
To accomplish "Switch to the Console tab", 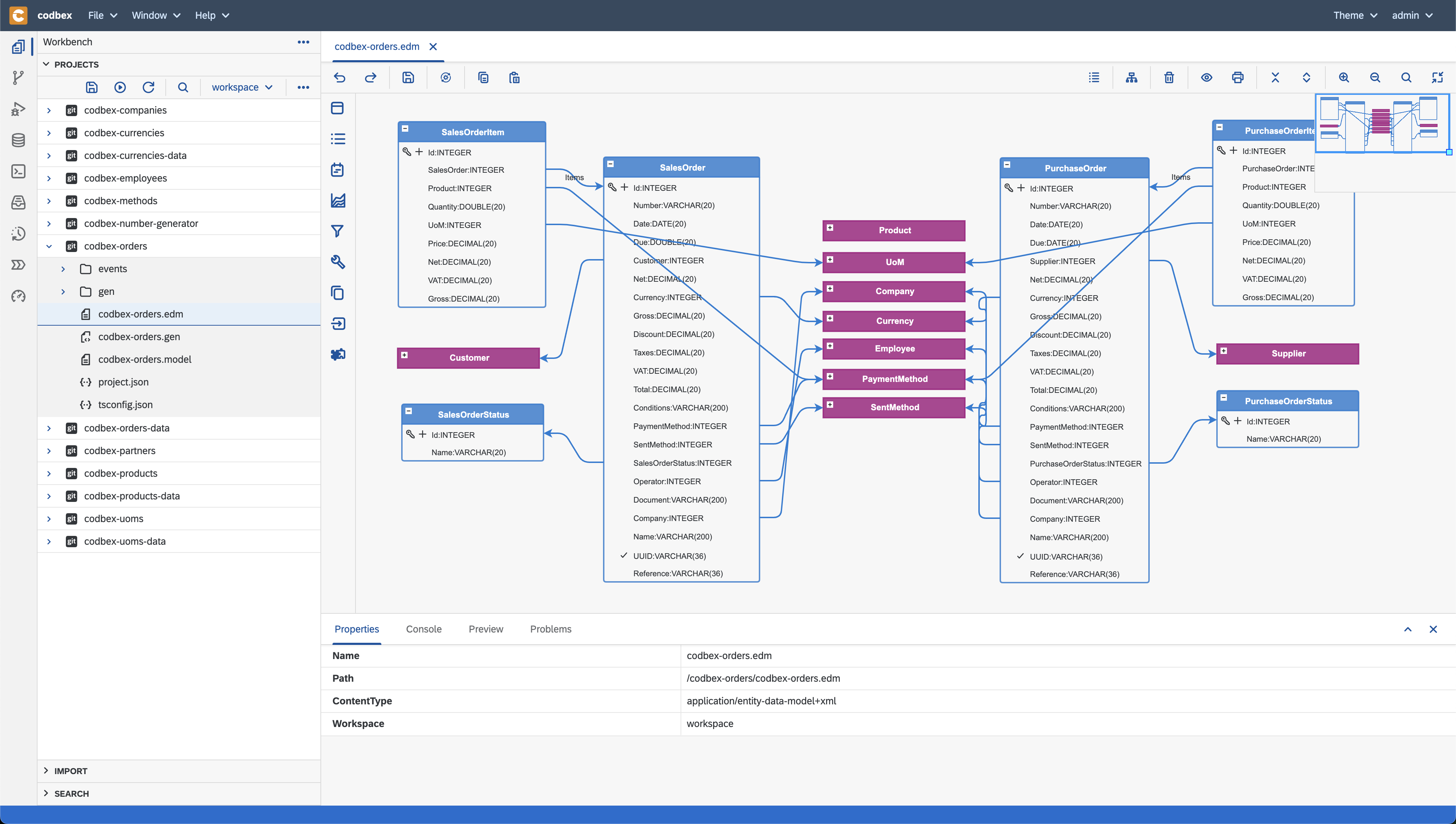I will coord(423,629).
